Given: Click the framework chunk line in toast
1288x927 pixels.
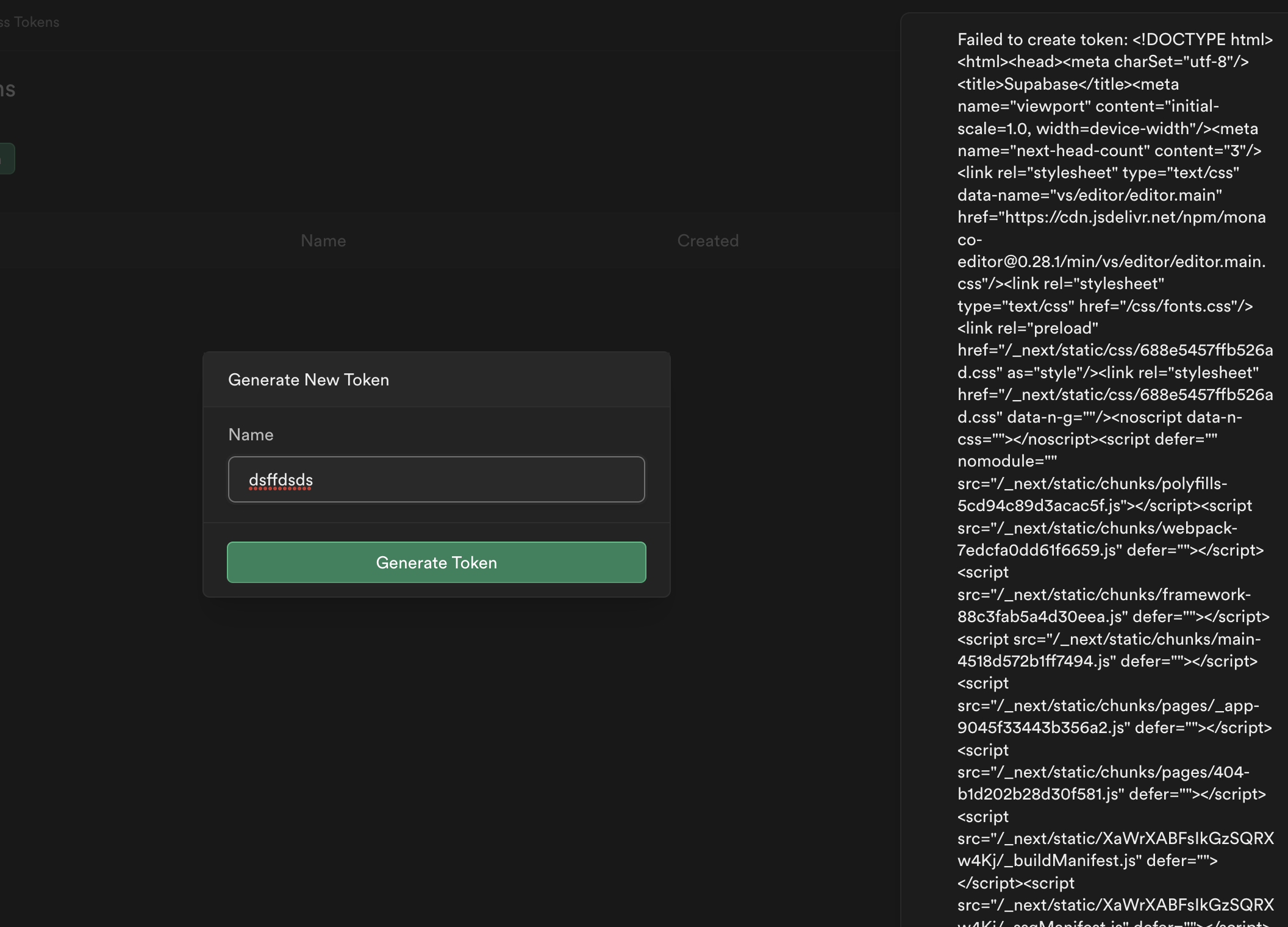Looking at the screenshot, I should (1104, 595).
